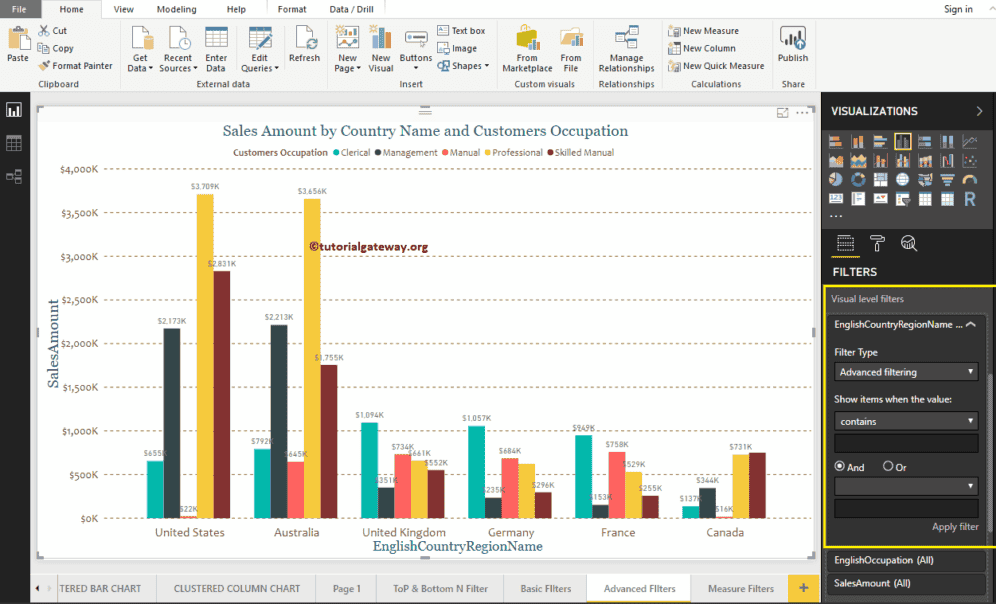996x604 pixels.
Task: Open the Filter Type dropdown
Action: coord(906,372)
